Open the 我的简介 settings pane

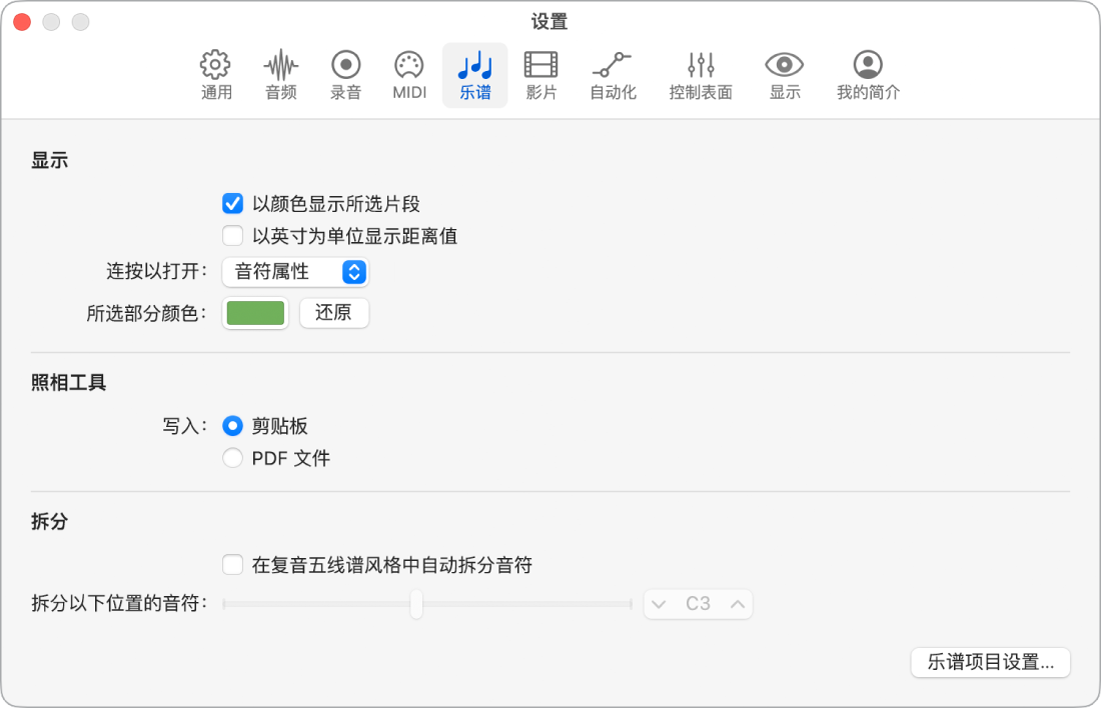867,75
